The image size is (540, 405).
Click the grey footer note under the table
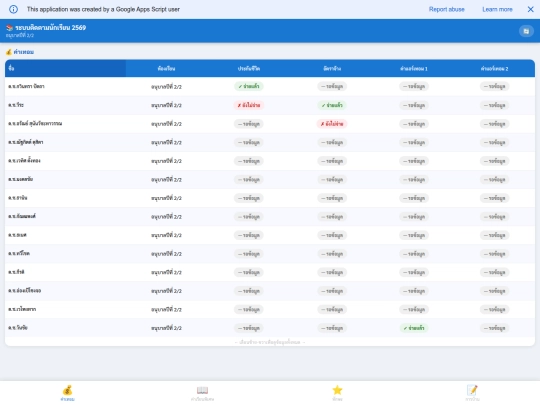coord(270,342)
